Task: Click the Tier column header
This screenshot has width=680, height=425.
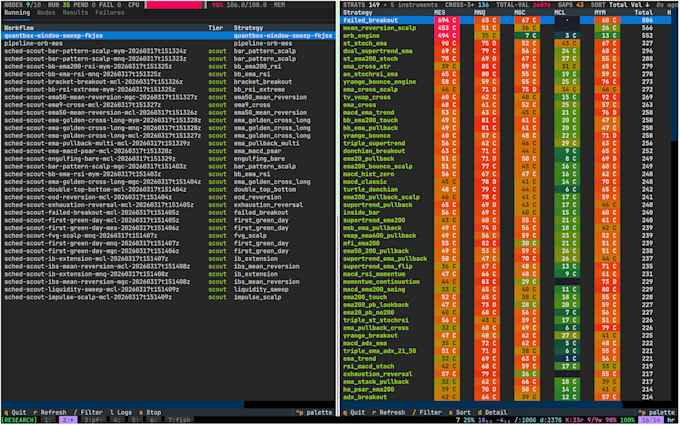Action: pos(216,28)
